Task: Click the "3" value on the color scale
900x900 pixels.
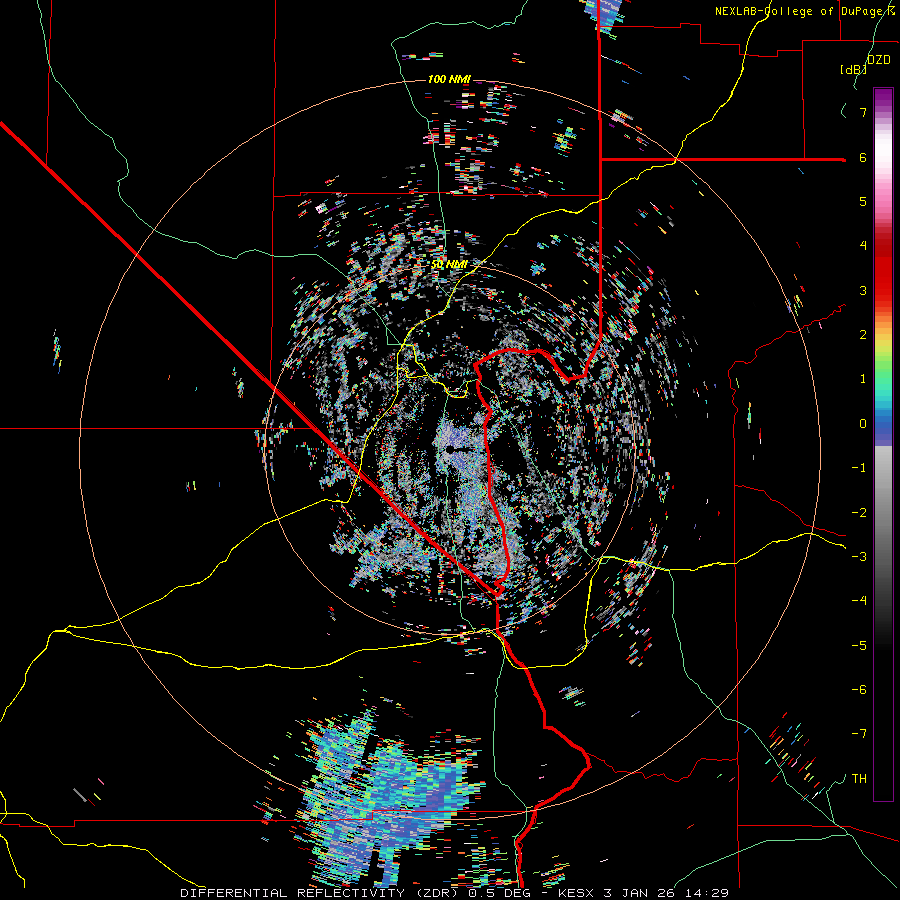Action: (863, 290)
